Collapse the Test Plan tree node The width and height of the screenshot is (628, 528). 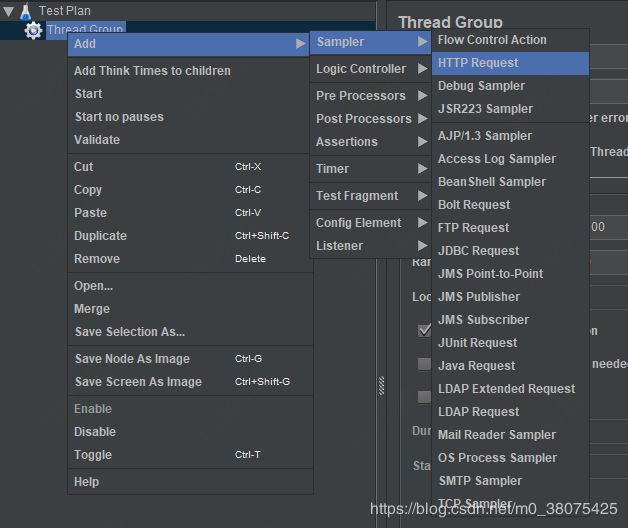coord(8,11)
